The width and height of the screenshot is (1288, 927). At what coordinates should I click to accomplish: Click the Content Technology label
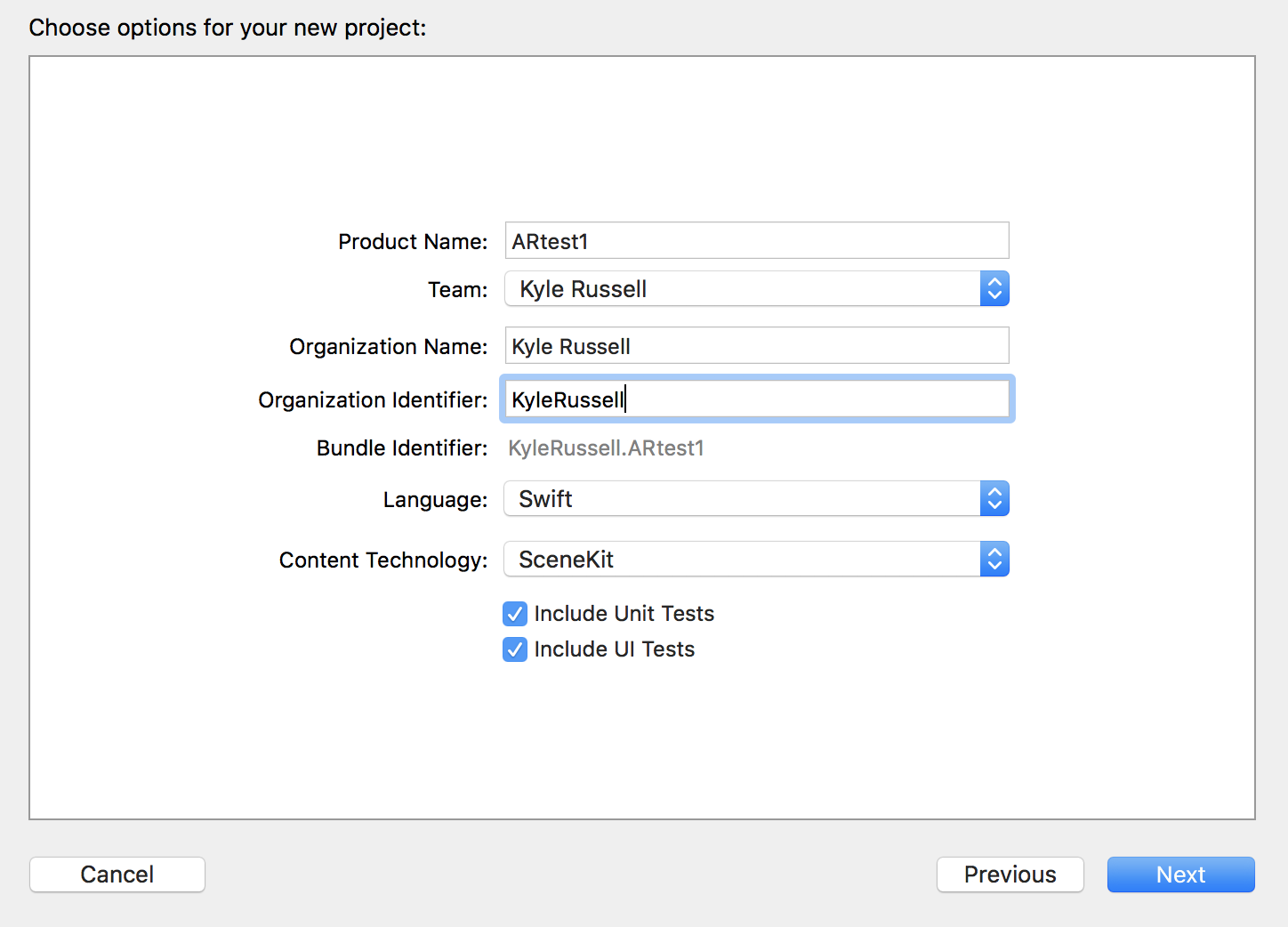[383, 560]
